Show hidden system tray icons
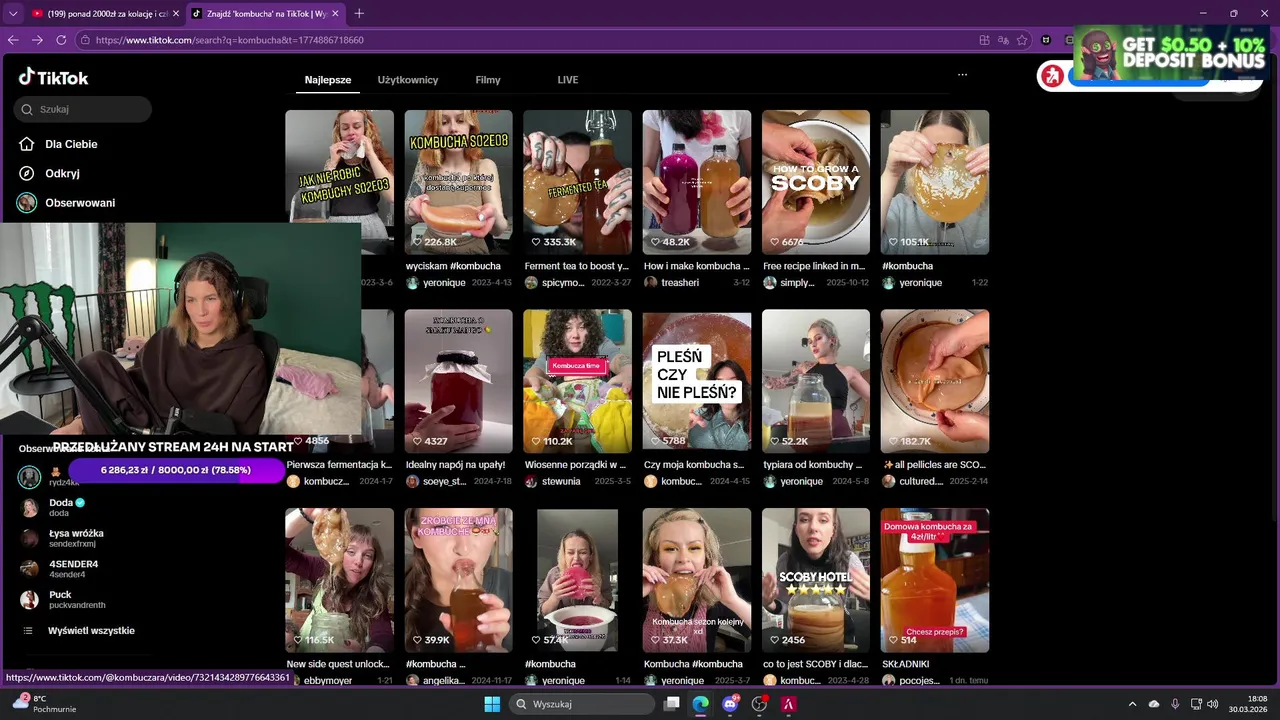The image size is (1280, 720). [1132, 704]
